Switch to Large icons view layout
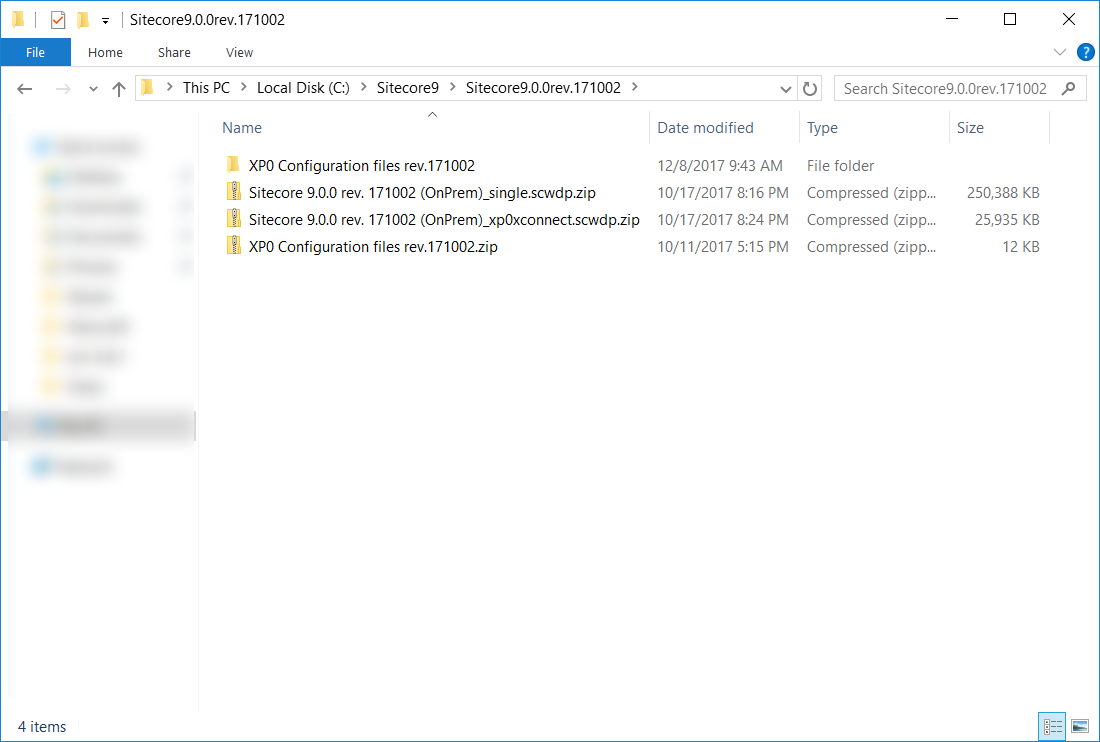Screen dimensions: 1100x742 tap(1080, 727)
